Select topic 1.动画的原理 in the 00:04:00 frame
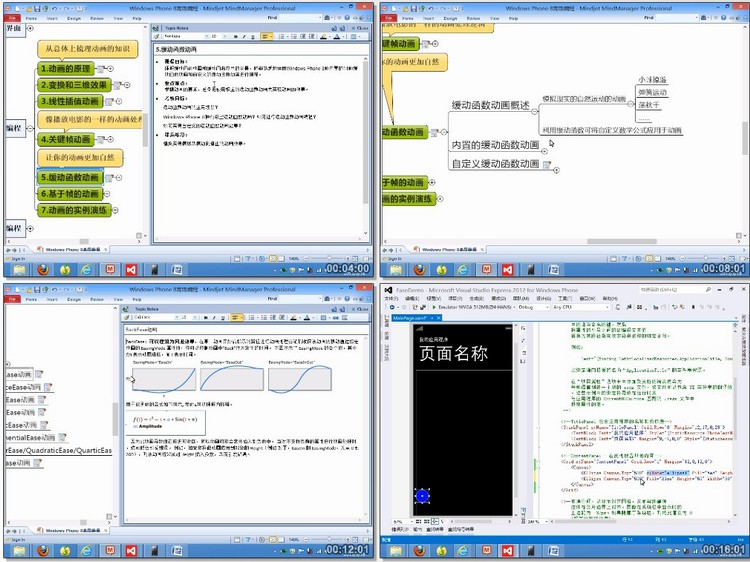 tap(66, 69)
